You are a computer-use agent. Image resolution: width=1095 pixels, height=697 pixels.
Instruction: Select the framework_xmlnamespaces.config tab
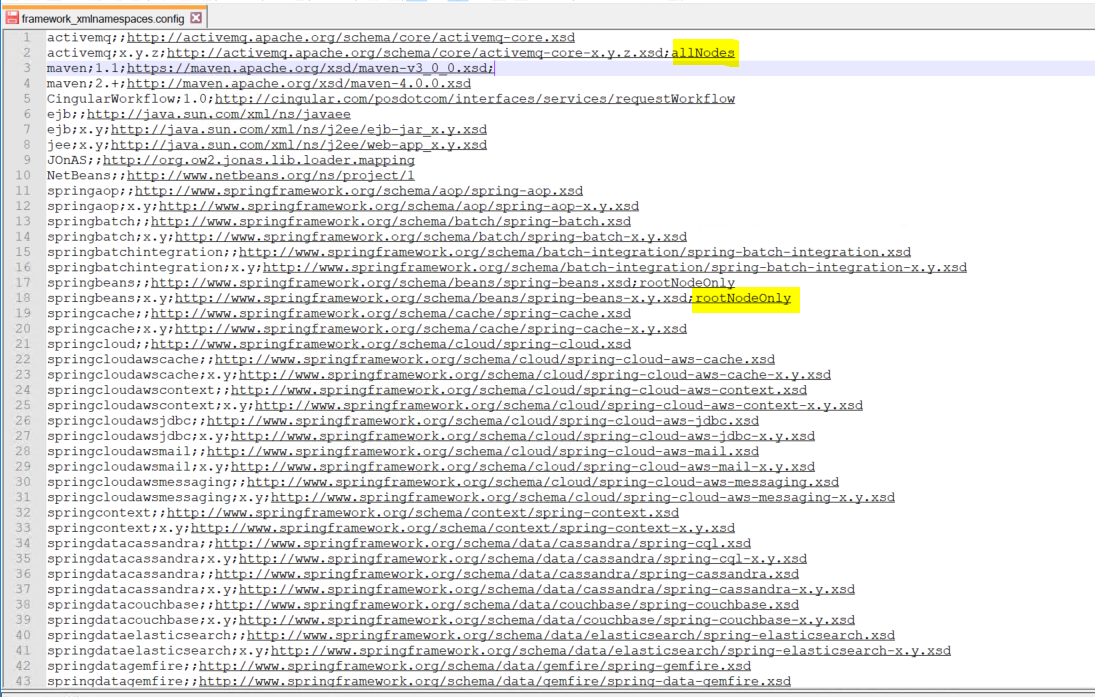[x=102, y=18]
